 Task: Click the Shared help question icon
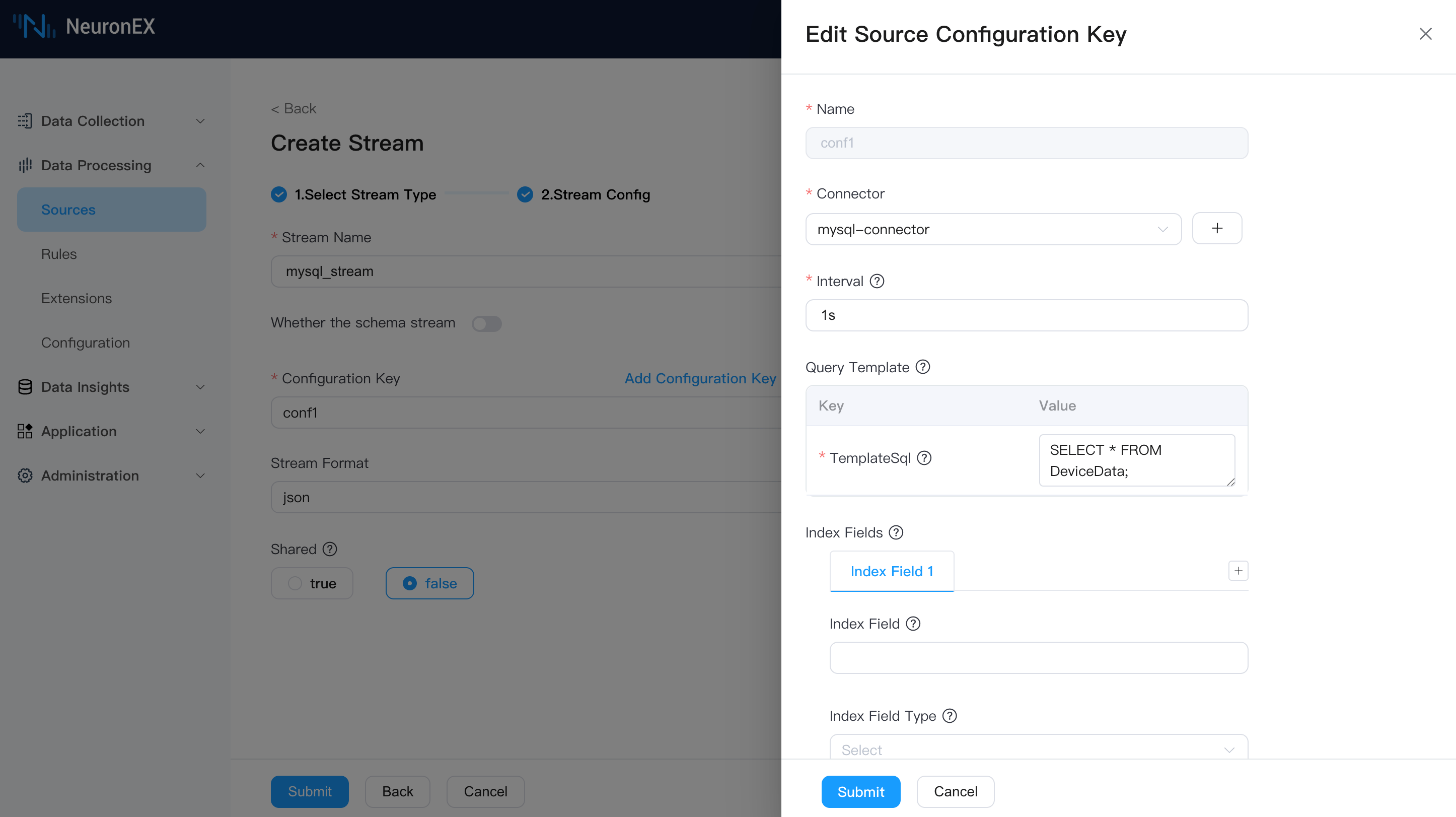click(x=330, y=549)
